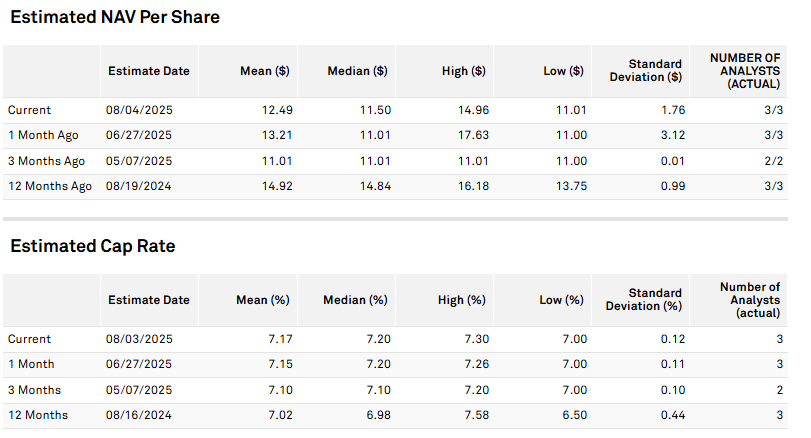The image size is (811, 438).
Task: Select the "Mean ($)" column header
Action: point(264,71)
